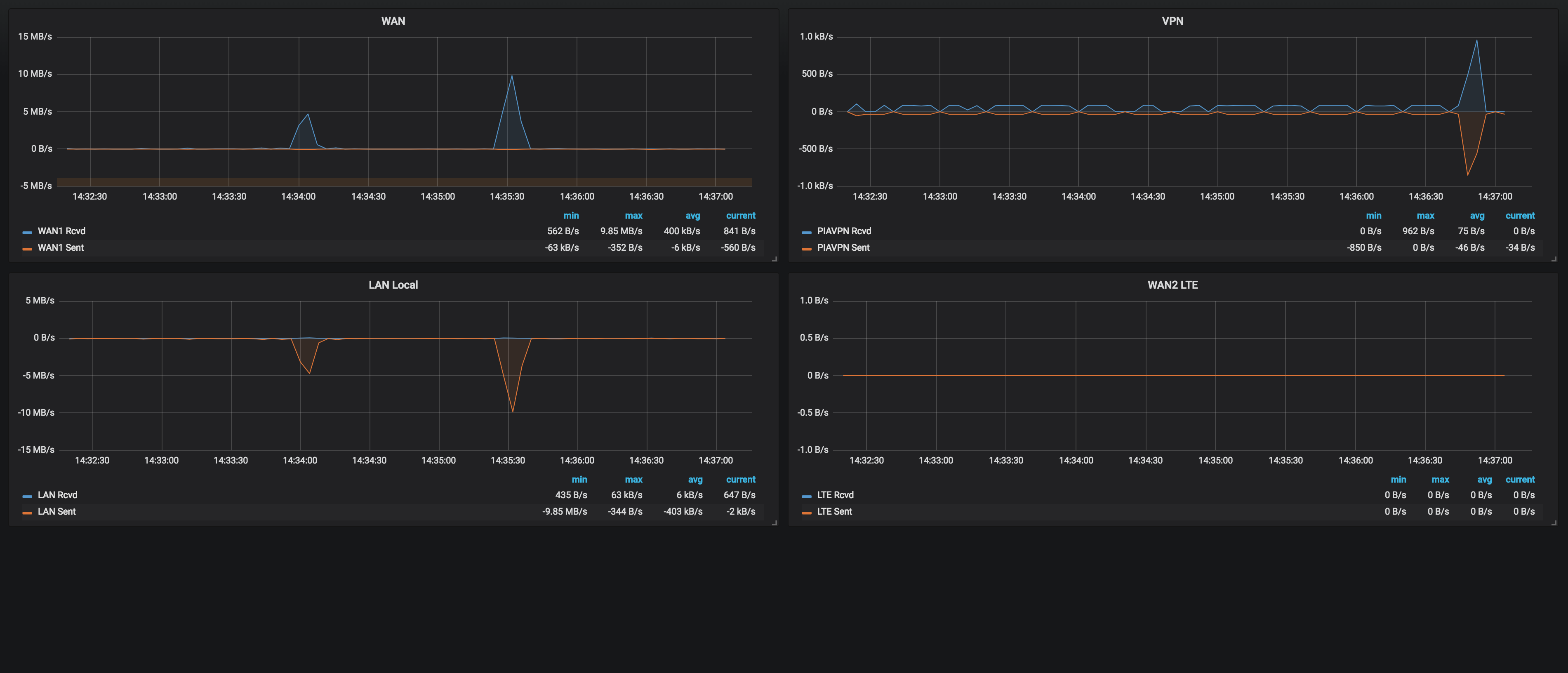Click the 14:37:00 tick label in VPN graph

[1495, 197]
